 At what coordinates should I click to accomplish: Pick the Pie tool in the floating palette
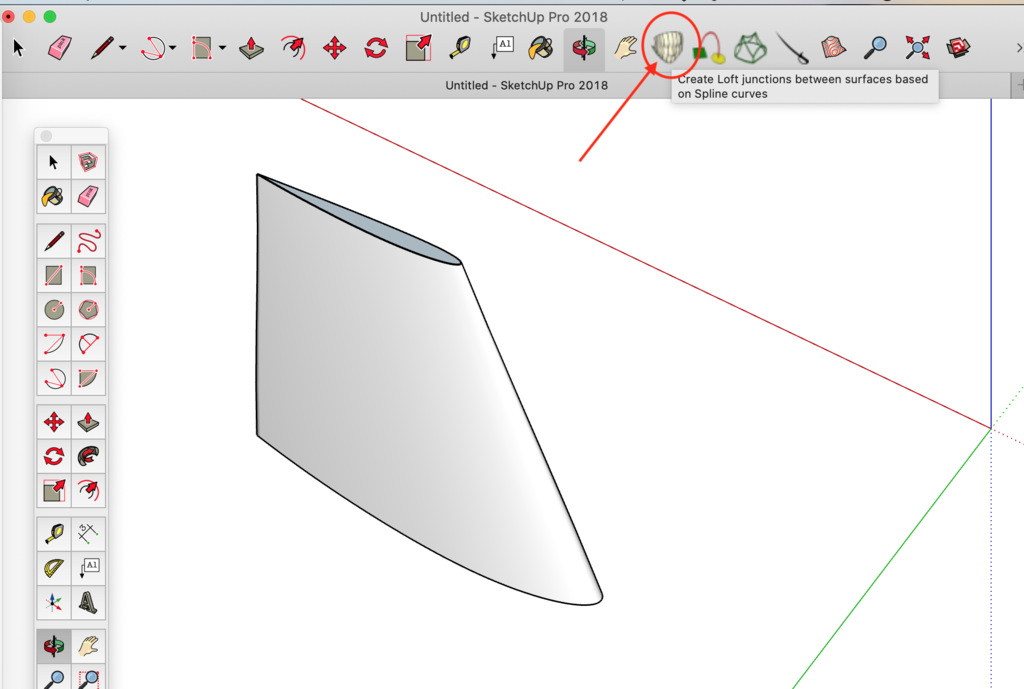88,379
